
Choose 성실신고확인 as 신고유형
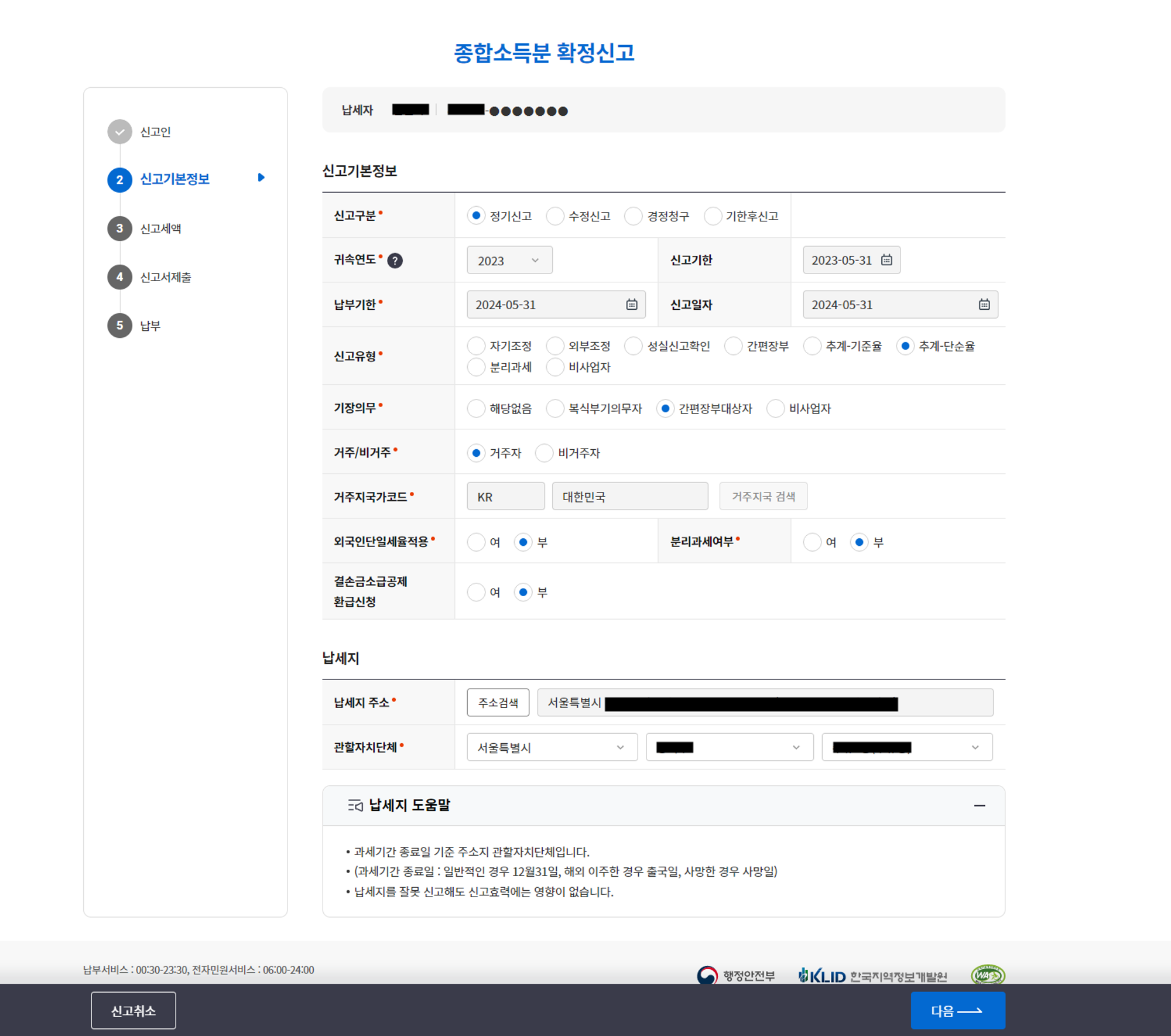[x=634, y=346]
